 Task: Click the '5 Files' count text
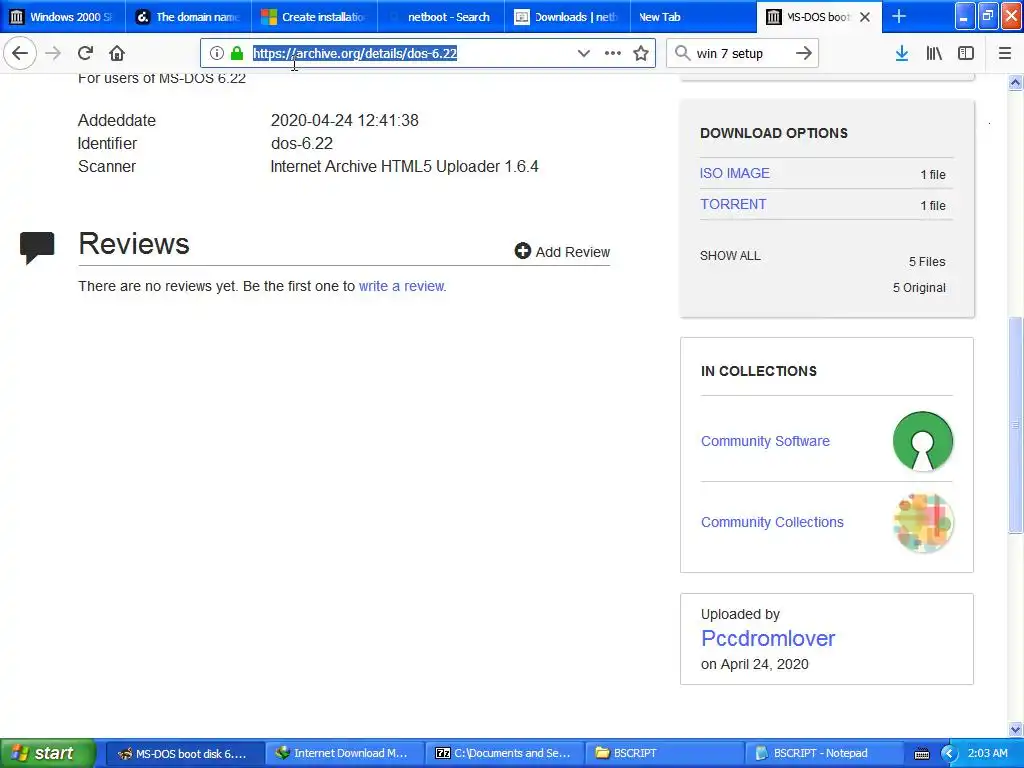click(x=927, y=261)
